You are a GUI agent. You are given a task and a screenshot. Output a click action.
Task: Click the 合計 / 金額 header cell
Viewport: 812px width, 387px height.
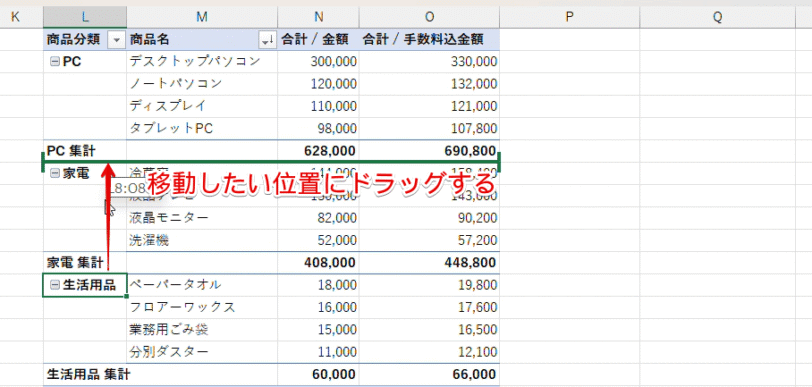(318, 39)
